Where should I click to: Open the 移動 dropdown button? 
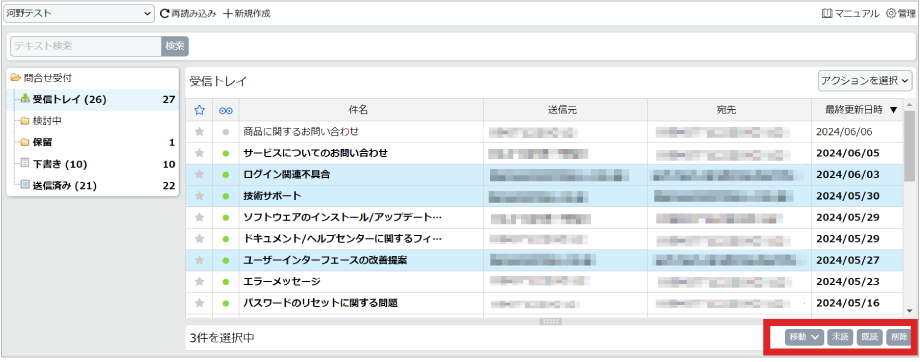pyautogui.click(x=804, y=337)
